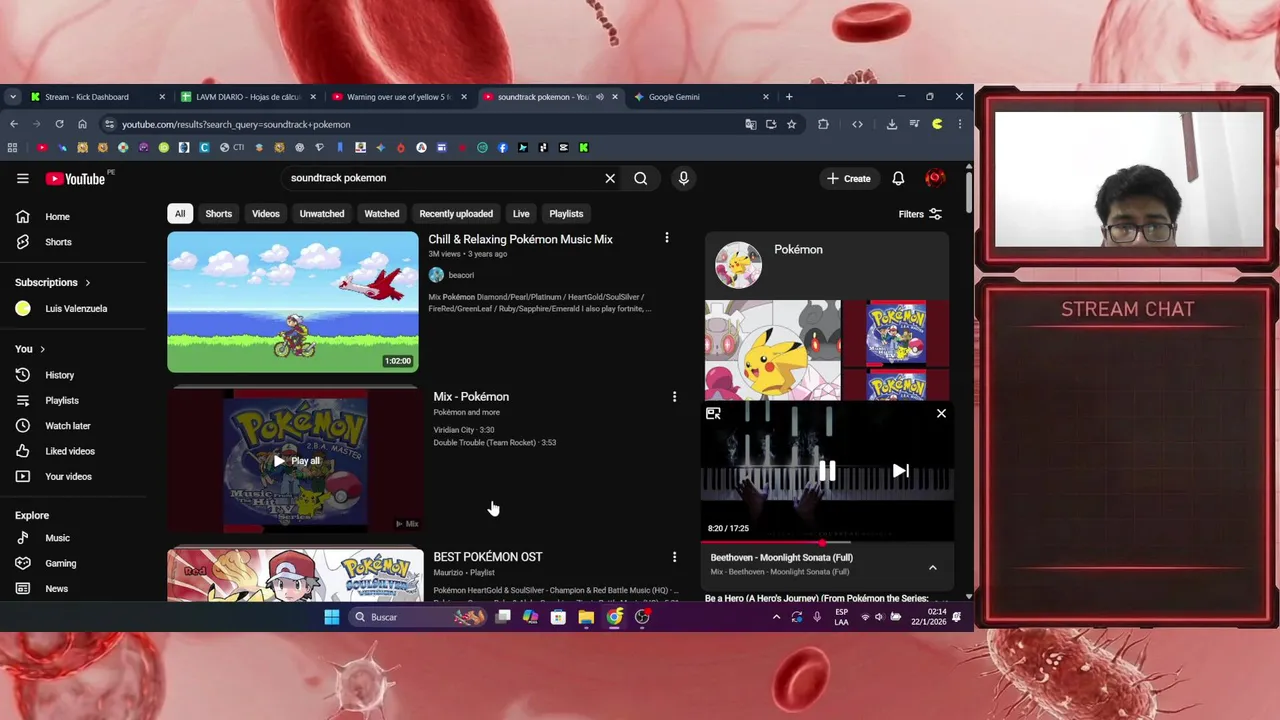This screenshot has width=1280, height=720.
Task: Collapse the miniplayer queue chevron
Action: (x=932, y=568)
